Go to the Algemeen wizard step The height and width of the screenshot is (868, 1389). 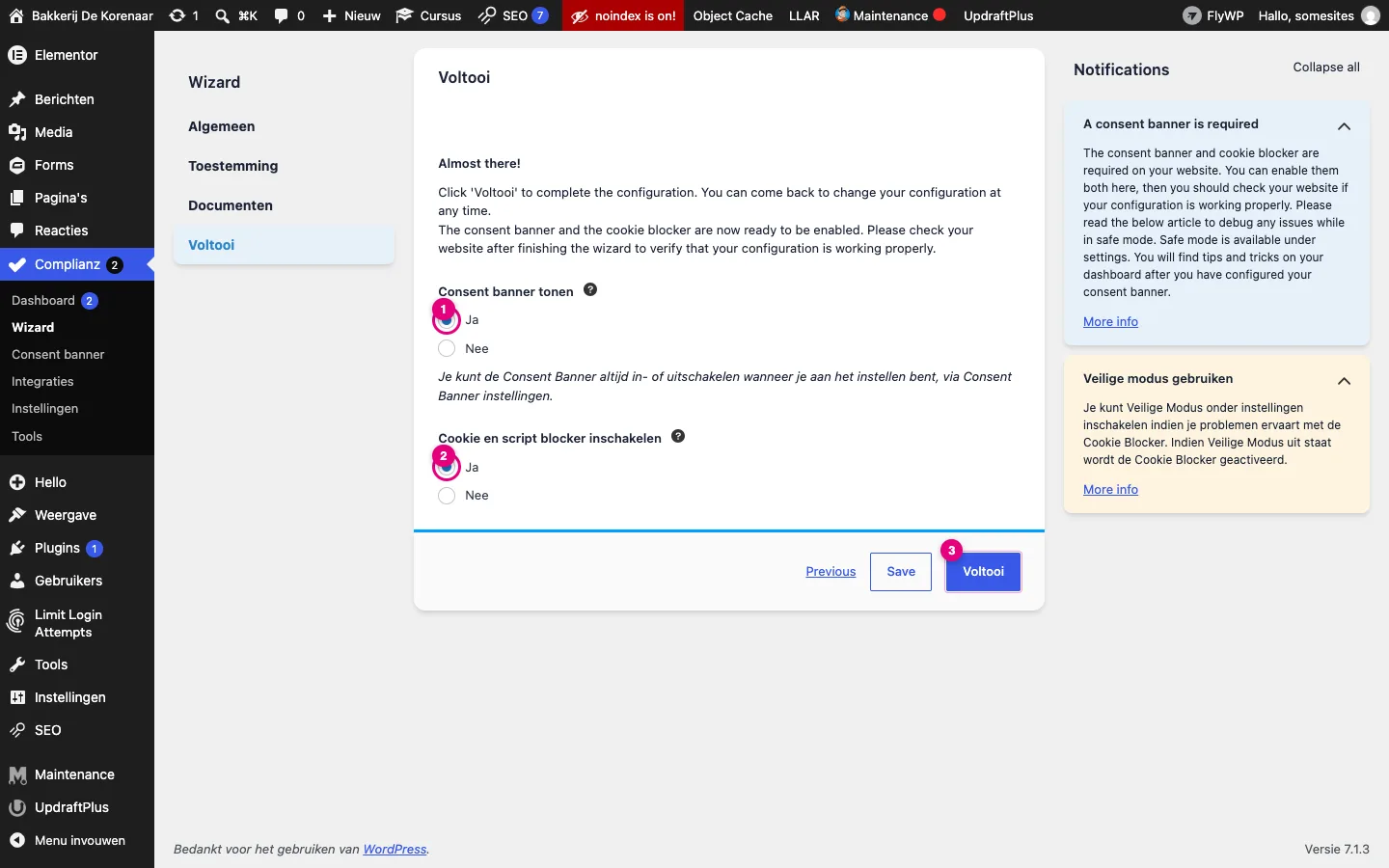click(222, 126)
